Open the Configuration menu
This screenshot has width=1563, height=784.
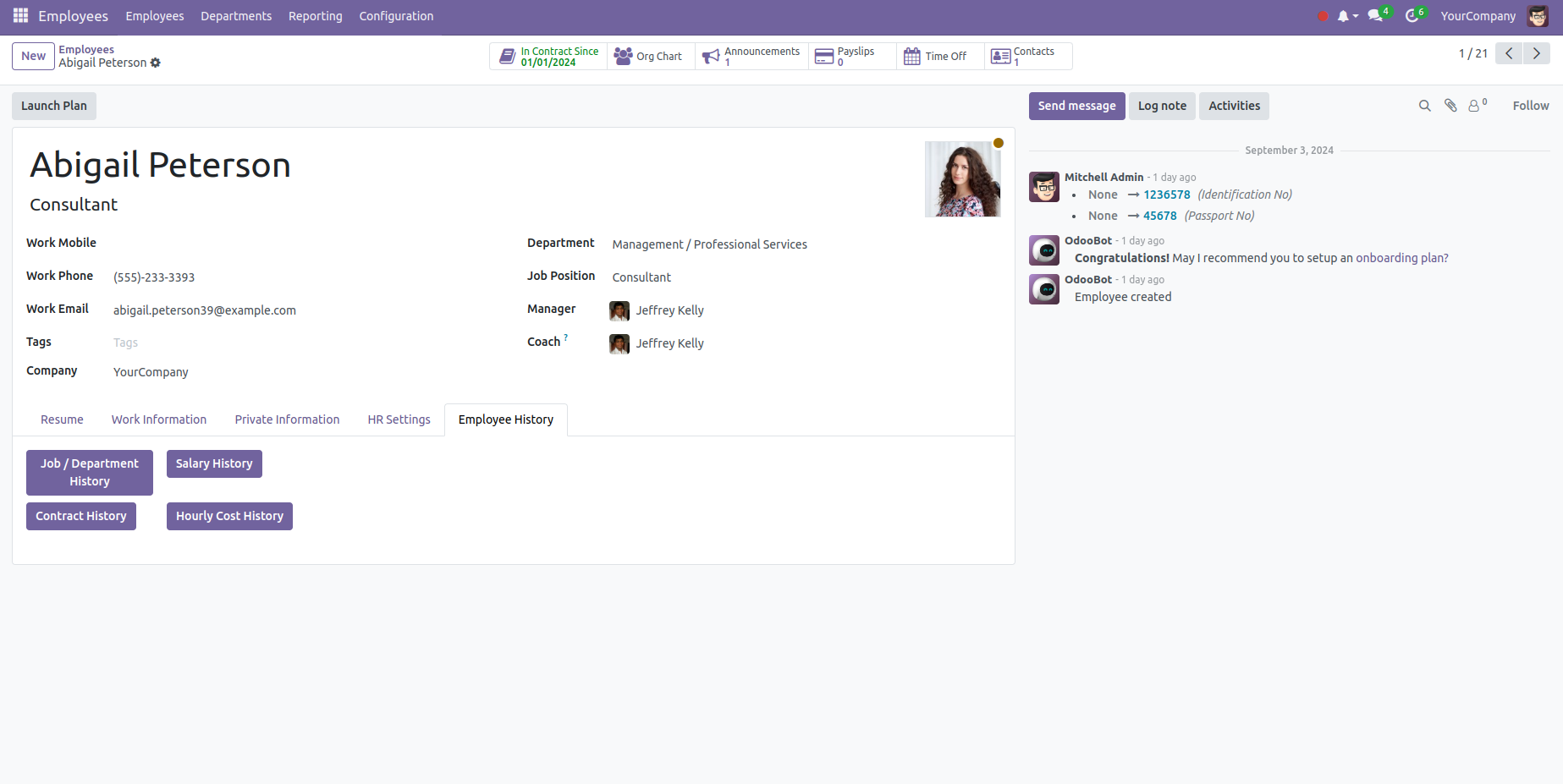coord(396,16)
